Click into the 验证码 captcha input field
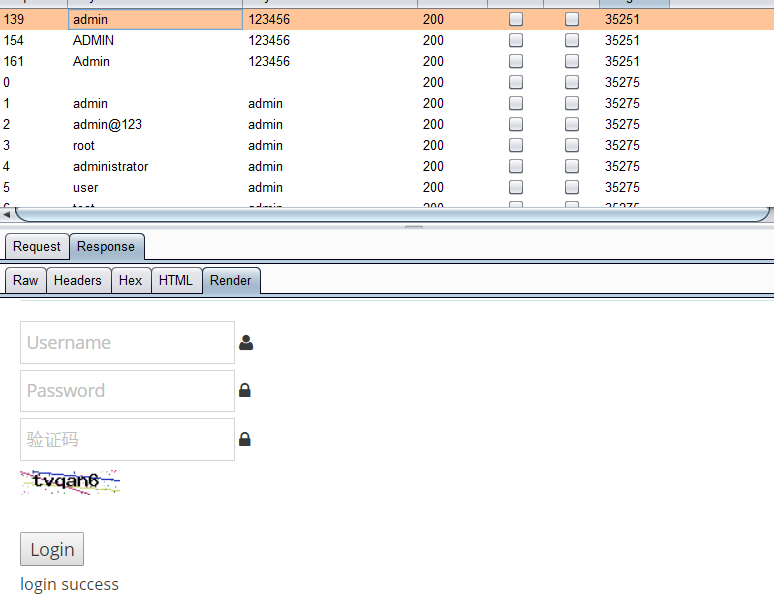Screen dimensions: 774x607 (127, 439)
